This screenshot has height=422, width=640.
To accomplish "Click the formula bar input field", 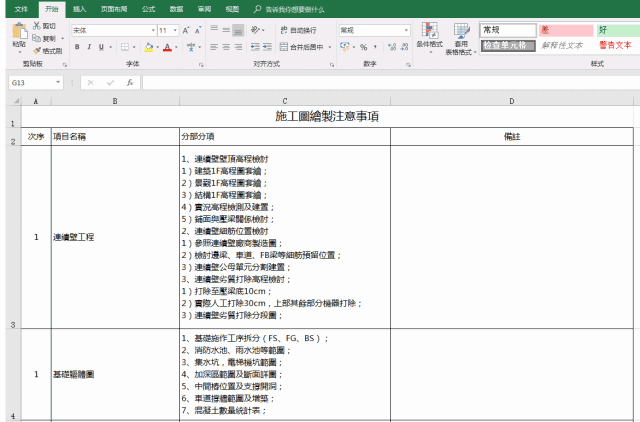I will click(391, 82).
